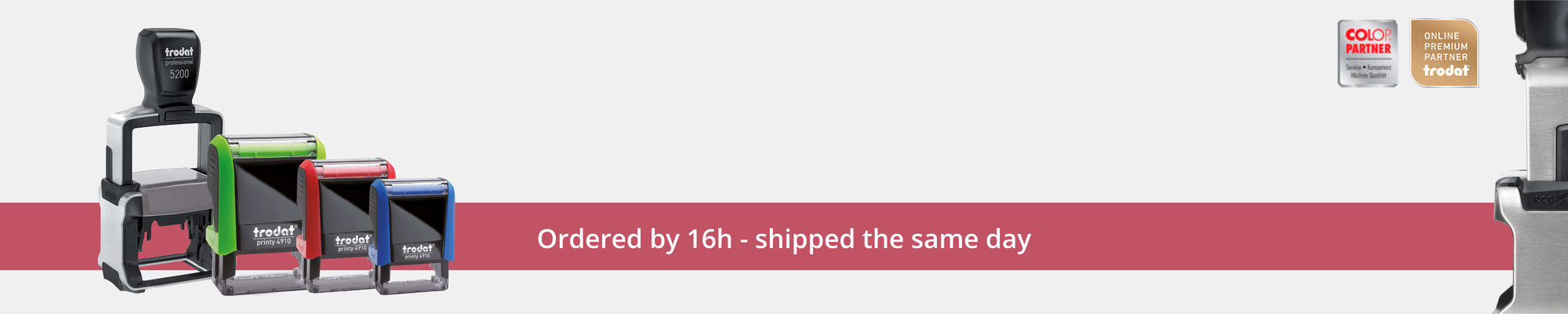This screenshot has height=314, width=1568.
Task: Click the white trodat logo on gold badge
Action: pos(1446,71)
